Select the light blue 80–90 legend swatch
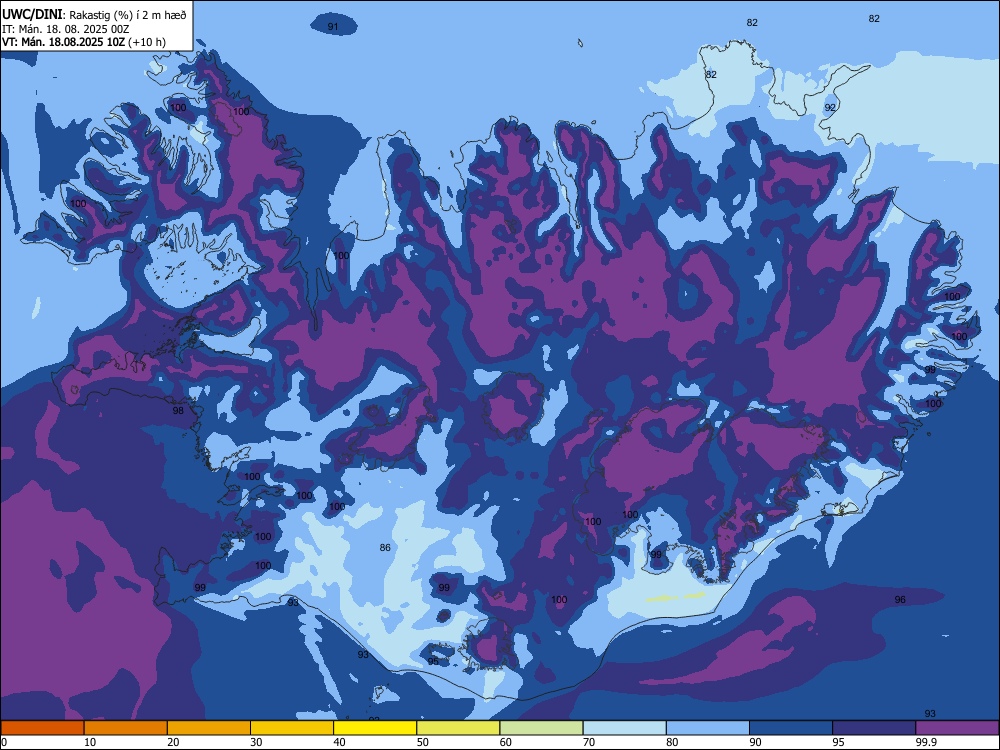 [708, 728]
